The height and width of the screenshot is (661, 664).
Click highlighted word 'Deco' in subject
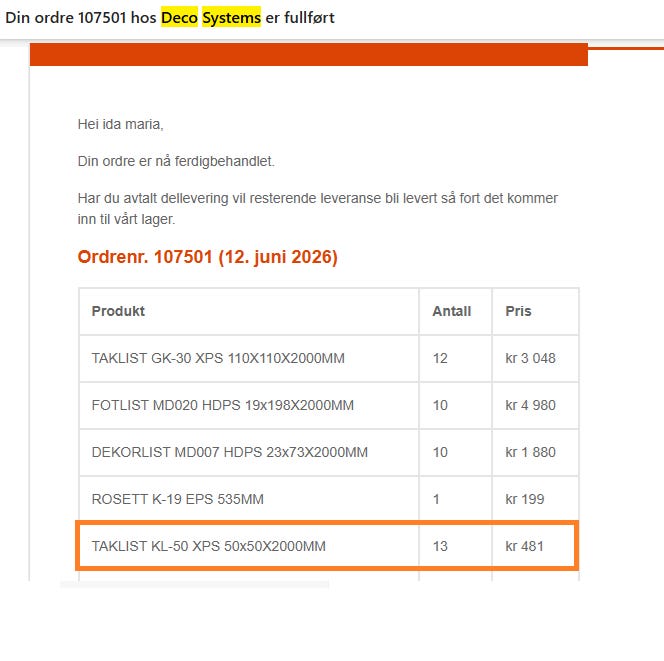pos(179,18)
